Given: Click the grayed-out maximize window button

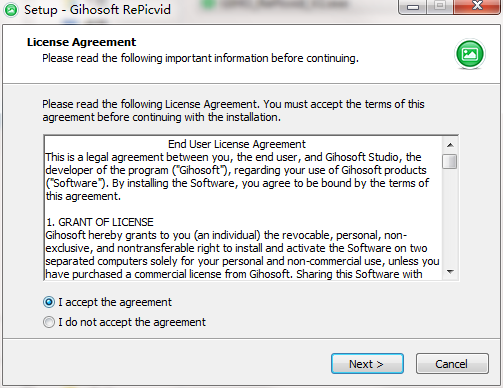Looking at the screenshot, I should click(440, 6).
